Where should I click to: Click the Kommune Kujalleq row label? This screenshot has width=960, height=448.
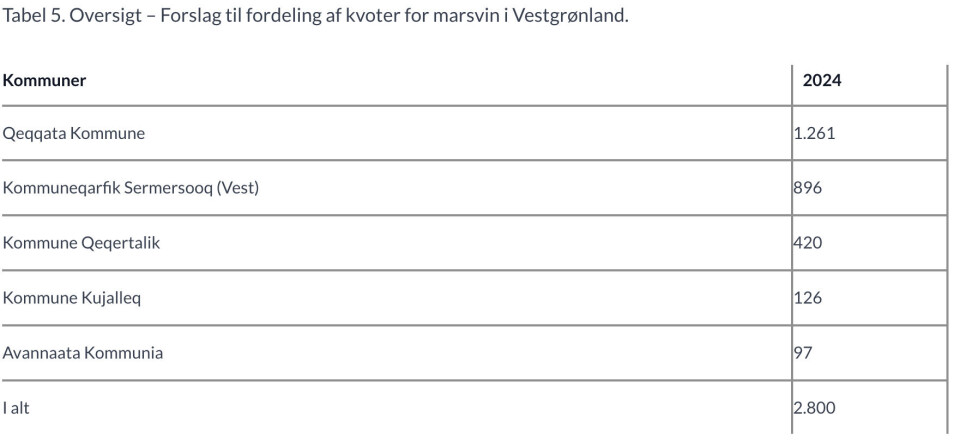point(71,298)
